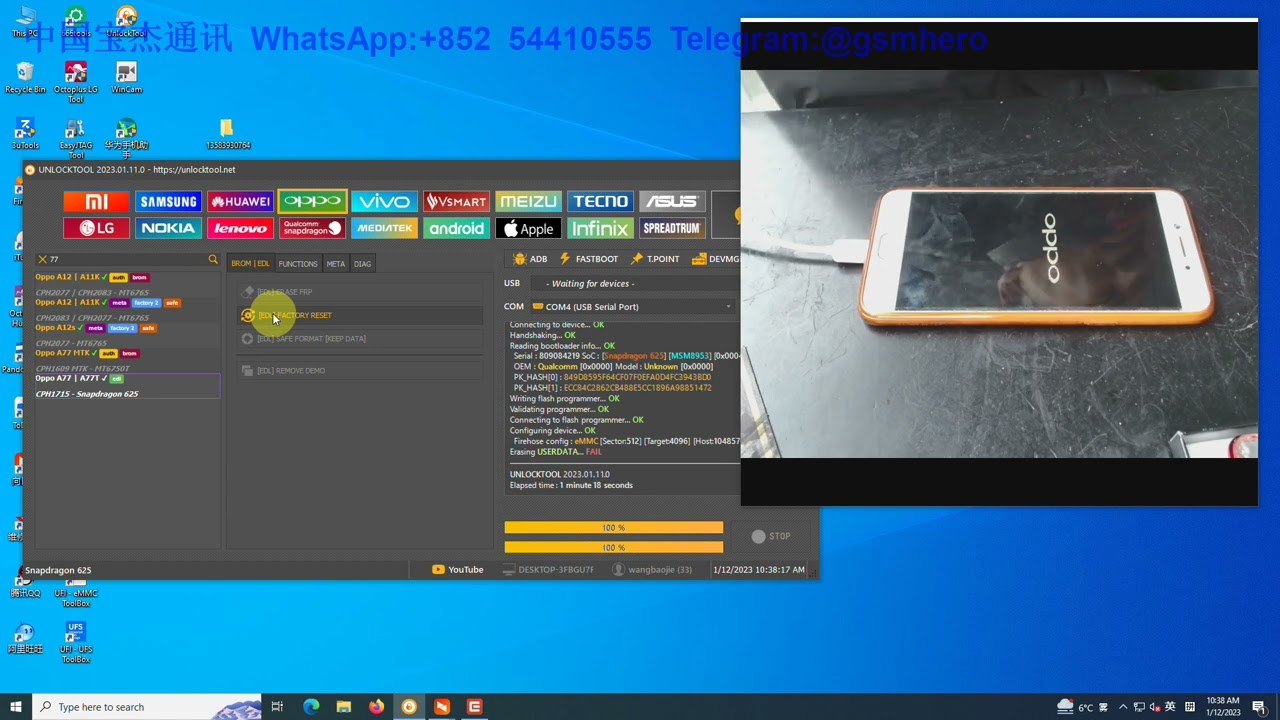Select the OPPO brand tile
Screen dimensions: 1280x720
pyautogui.click(x=312, y=202)
